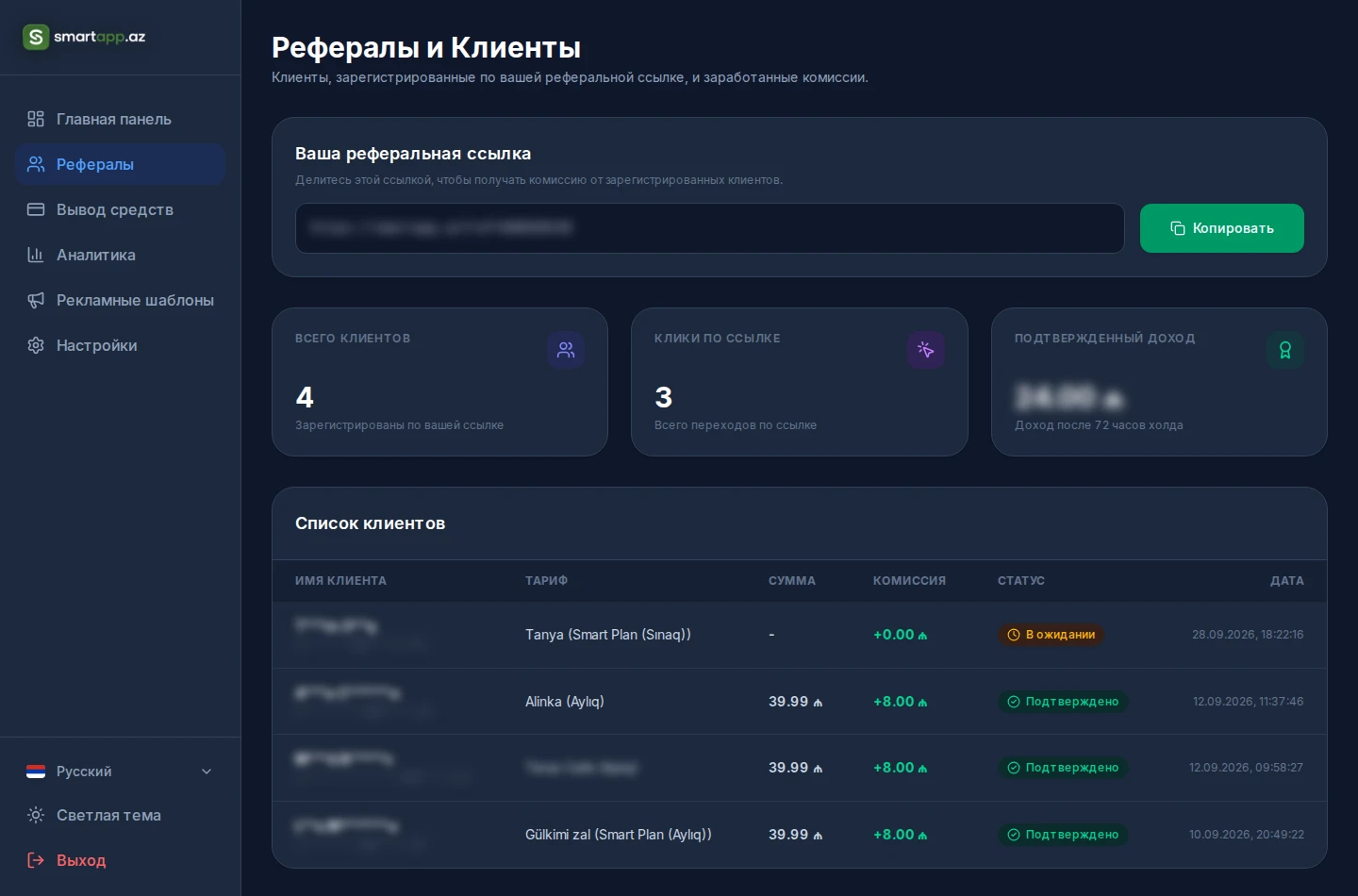Click the award icon on Подтвержденный доход card
Viewport: 1358px width, 896px height.
click(x=1285, y=350)
